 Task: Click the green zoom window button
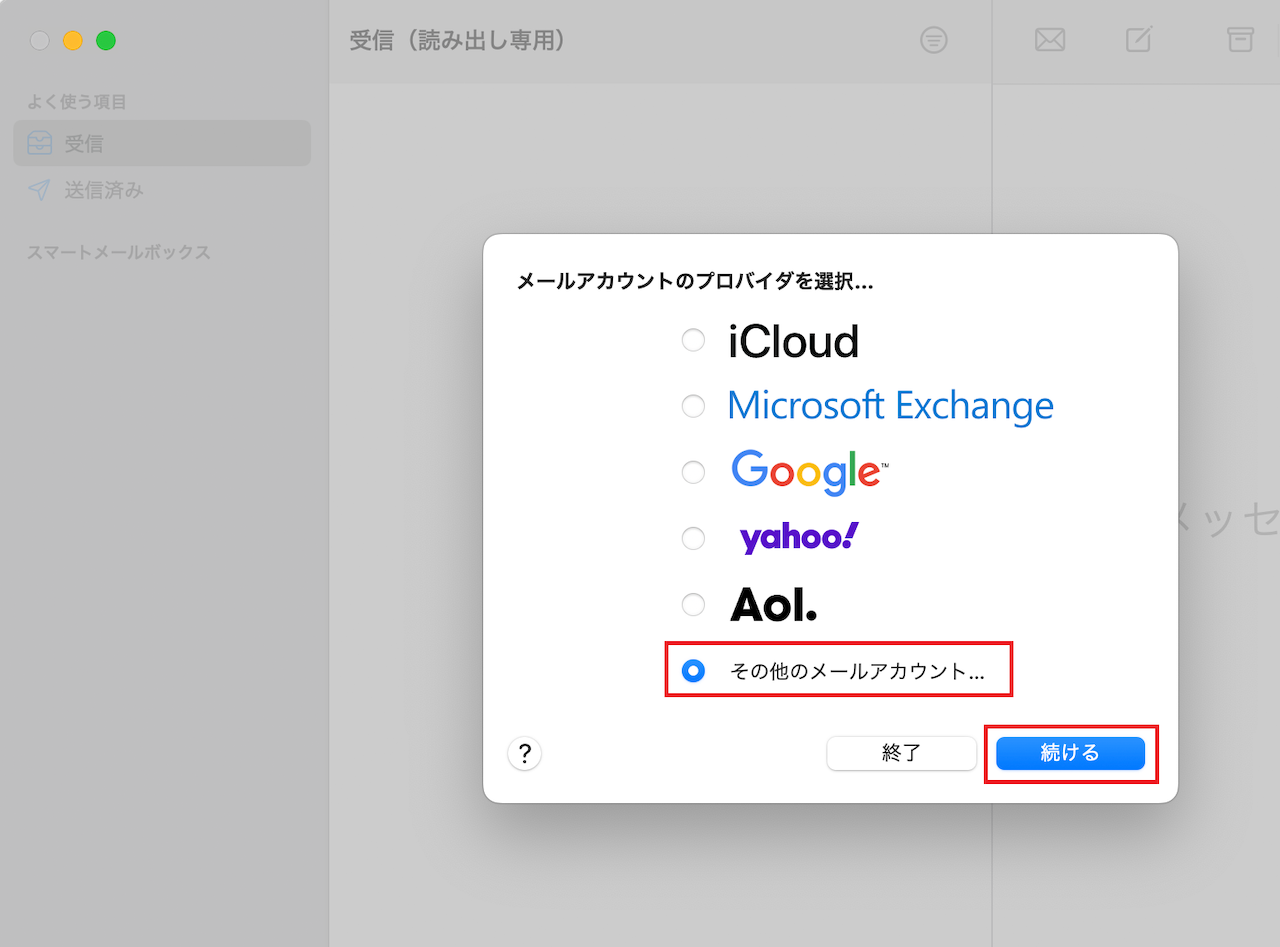pos(106,41)
